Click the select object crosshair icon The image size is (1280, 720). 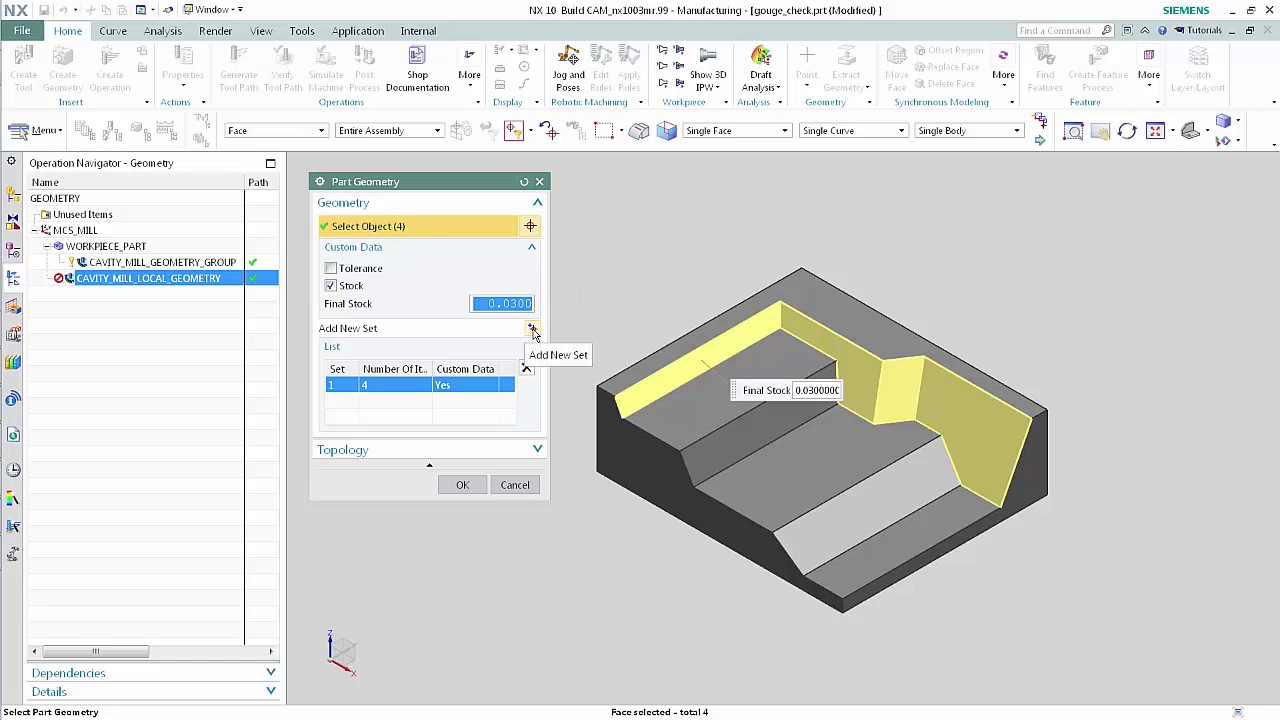coord(530,226)
